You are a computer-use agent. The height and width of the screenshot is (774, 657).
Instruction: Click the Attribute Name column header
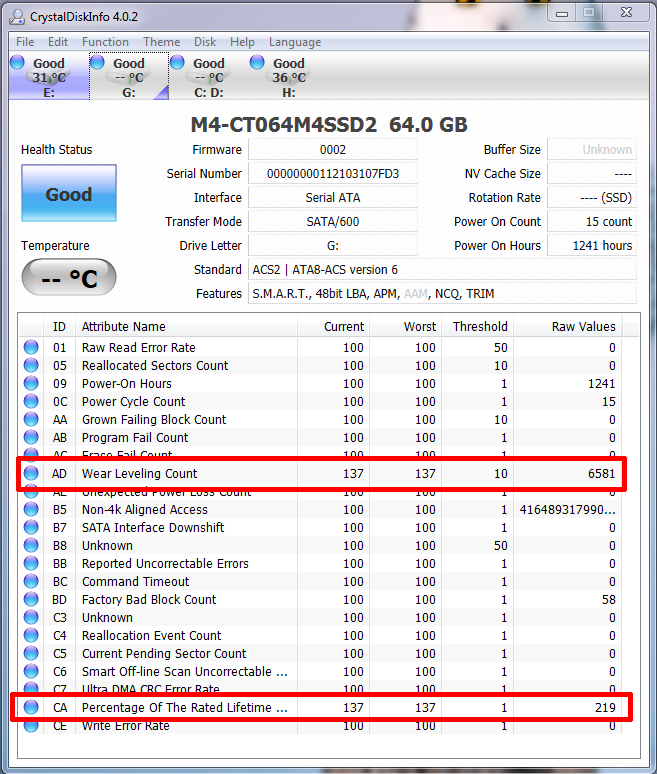tap(186, 326)
